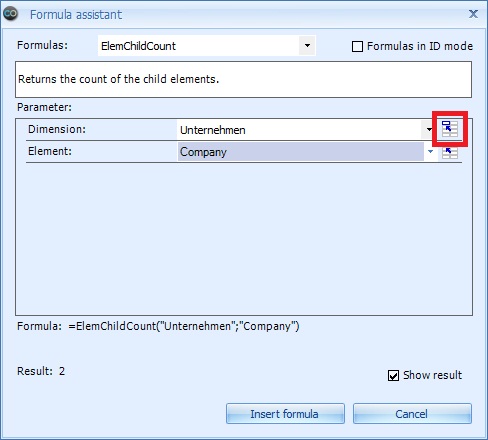Click the Element: parameter label
Screen dimensions: 488x440
click(50, 151)
